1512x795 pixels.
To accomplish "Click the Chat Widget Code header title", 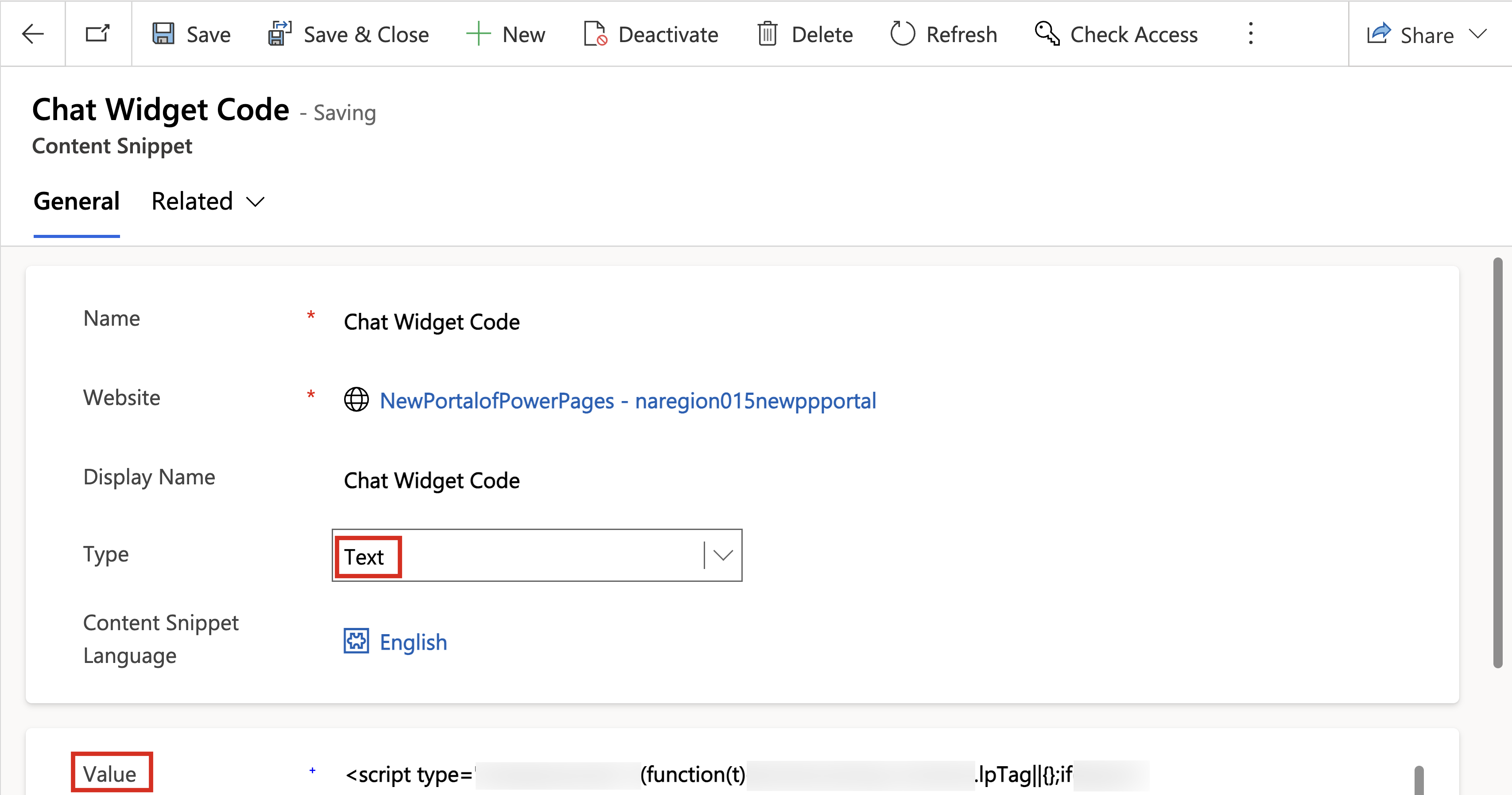I will click(x=161, y=110).
